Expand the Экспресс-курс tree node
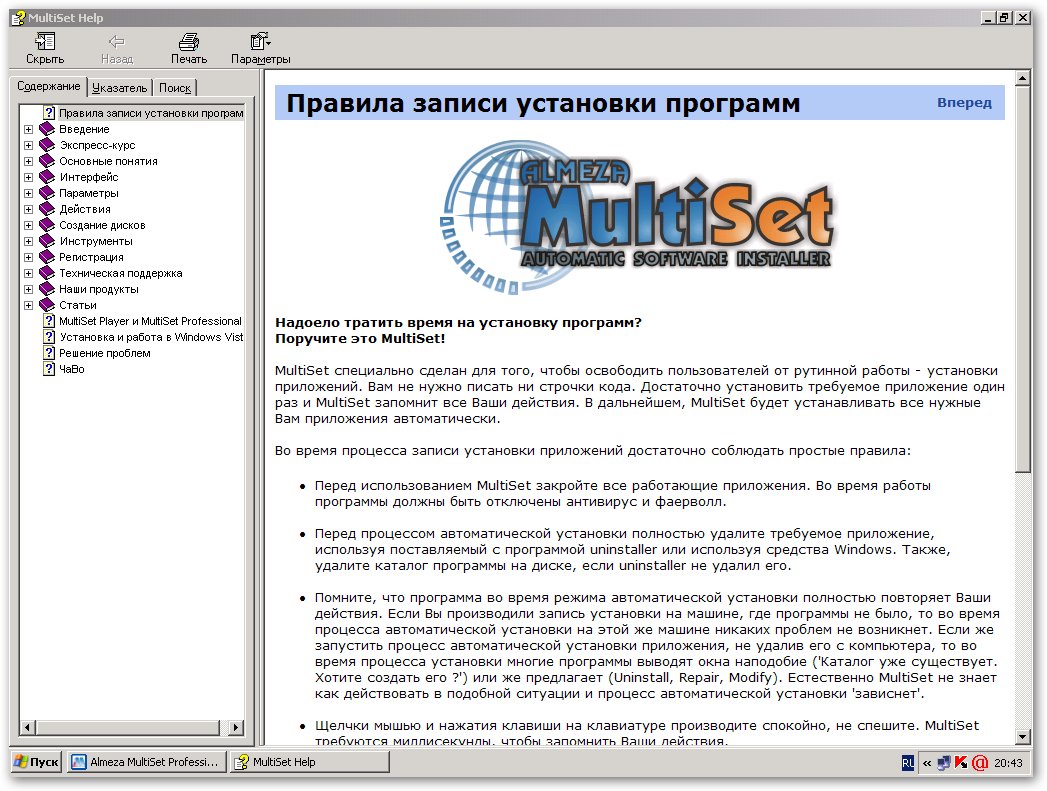This screenshot has height=791, width=1047. click(28, 145)
